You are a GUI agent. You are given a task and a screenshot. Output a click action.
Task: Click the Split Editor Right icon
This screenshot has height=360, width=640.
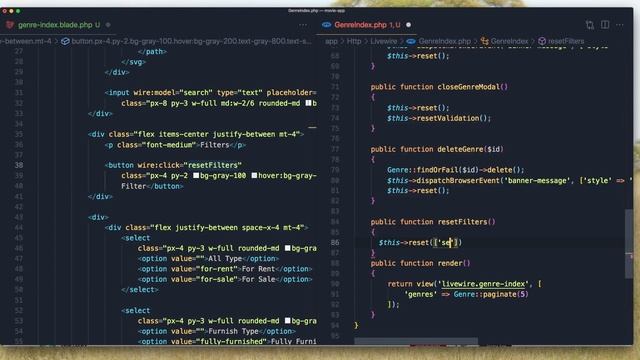coord(605,25)
